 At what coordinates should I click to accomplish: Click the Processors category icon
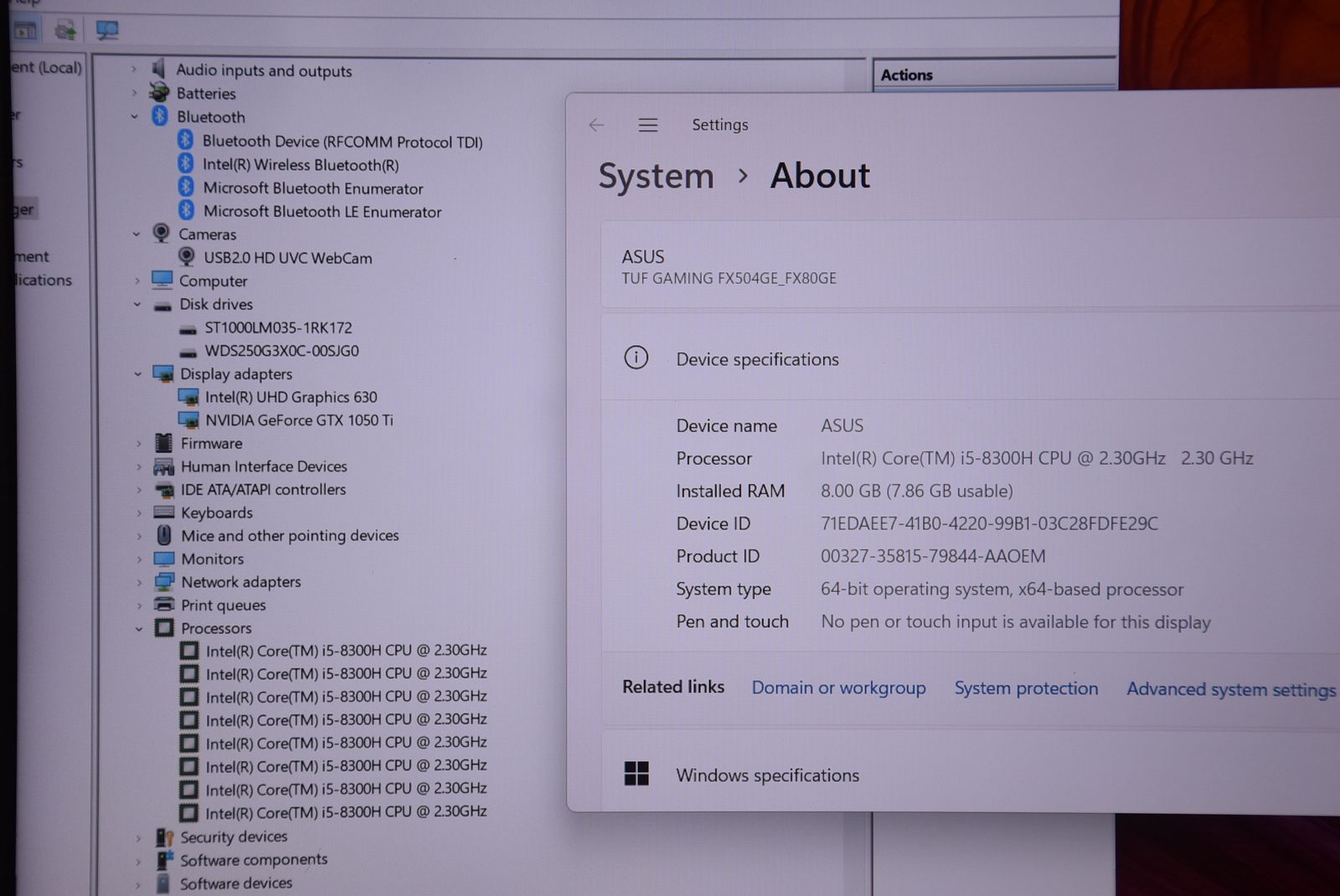tap(164, 627)
